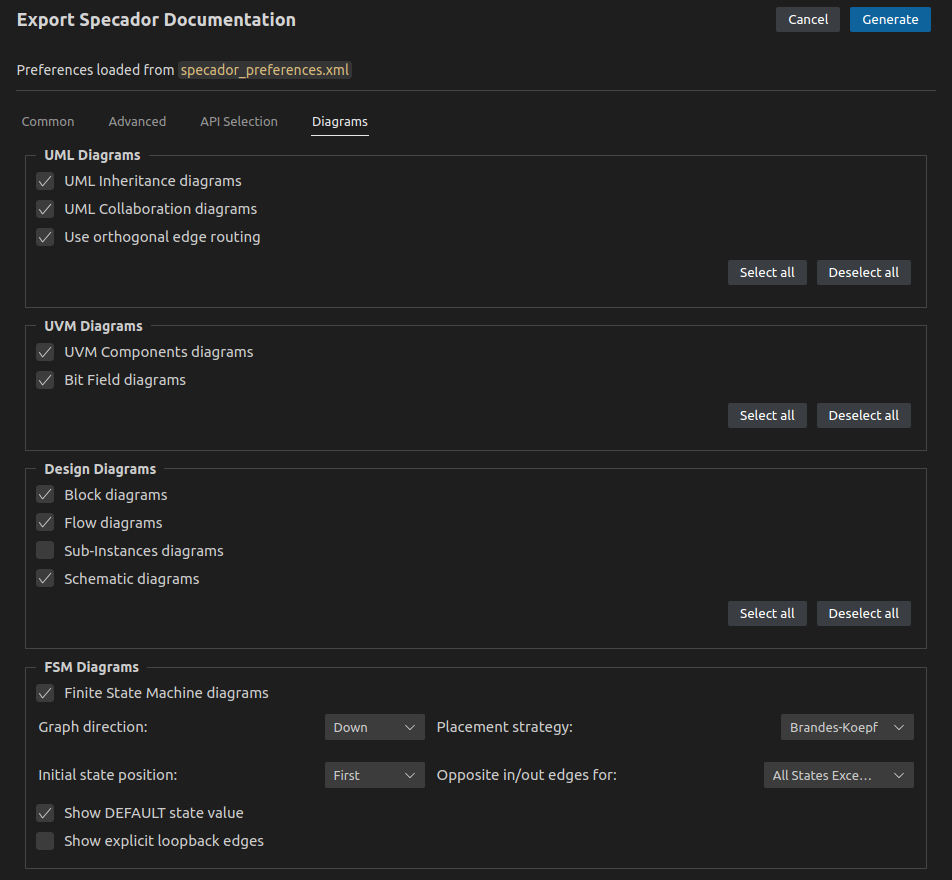Enable UML Inheritance diagrams

click(45, 181)
